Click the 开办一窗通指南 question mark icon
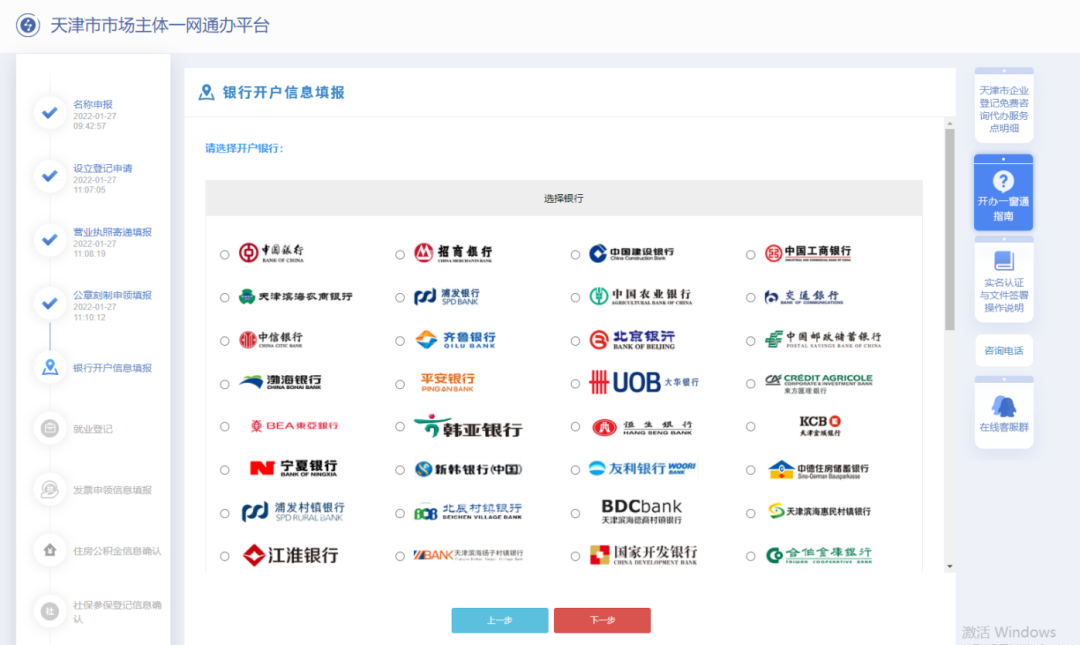Screen dimensions: 1080x645 tap(1003, 180)
